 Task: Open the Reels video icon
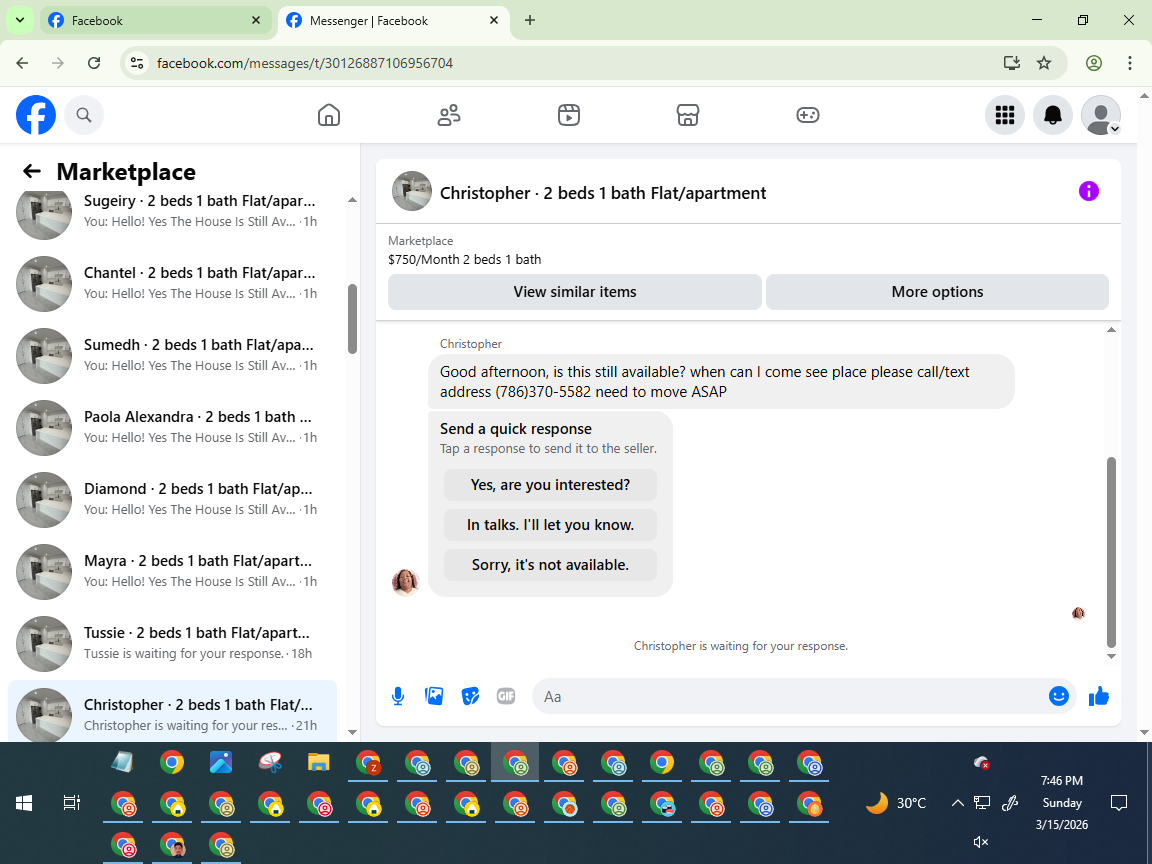(569, 115)
